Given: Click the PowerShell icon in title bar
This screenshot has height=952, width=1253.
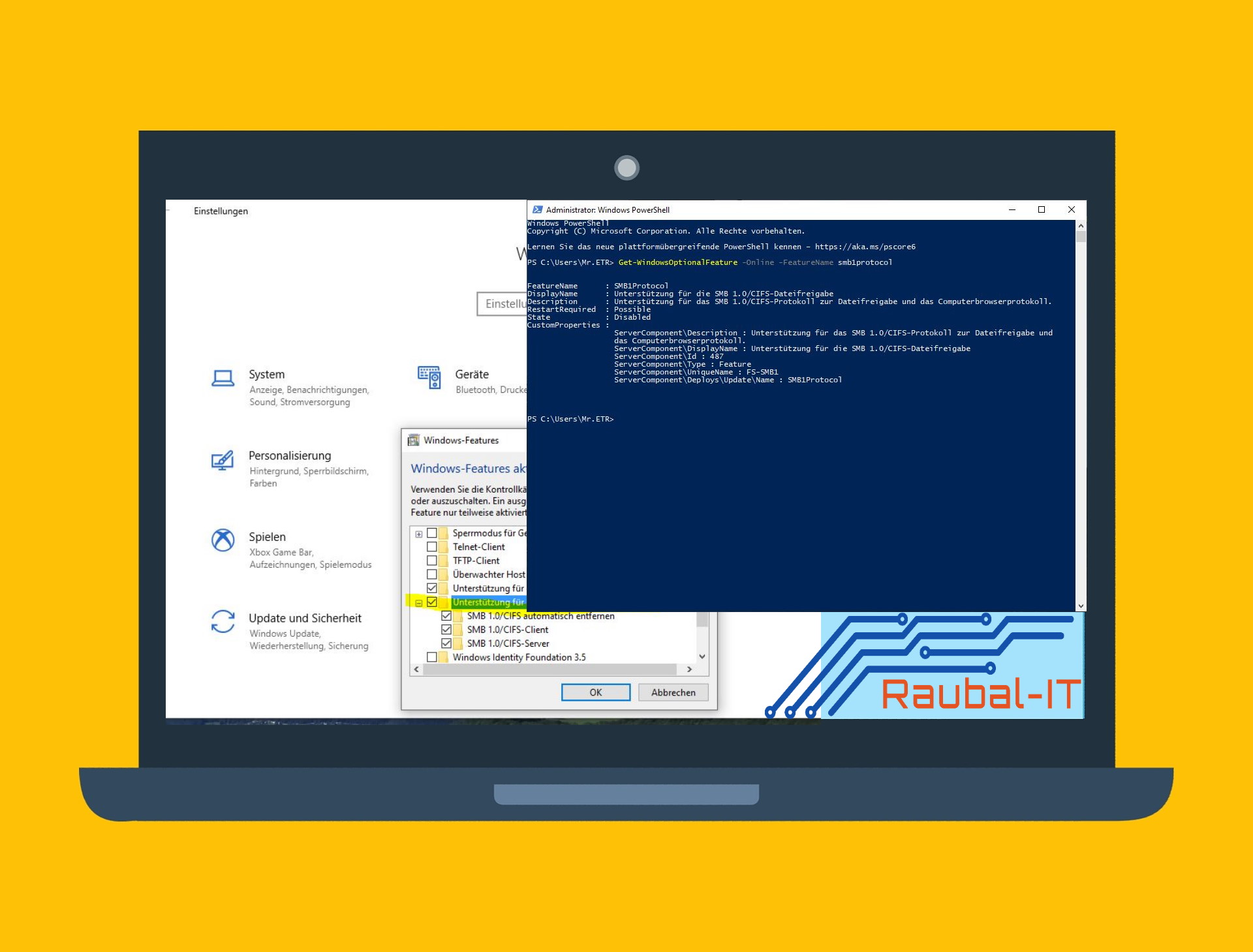Looking at the screenshot, I should [537, 209].
